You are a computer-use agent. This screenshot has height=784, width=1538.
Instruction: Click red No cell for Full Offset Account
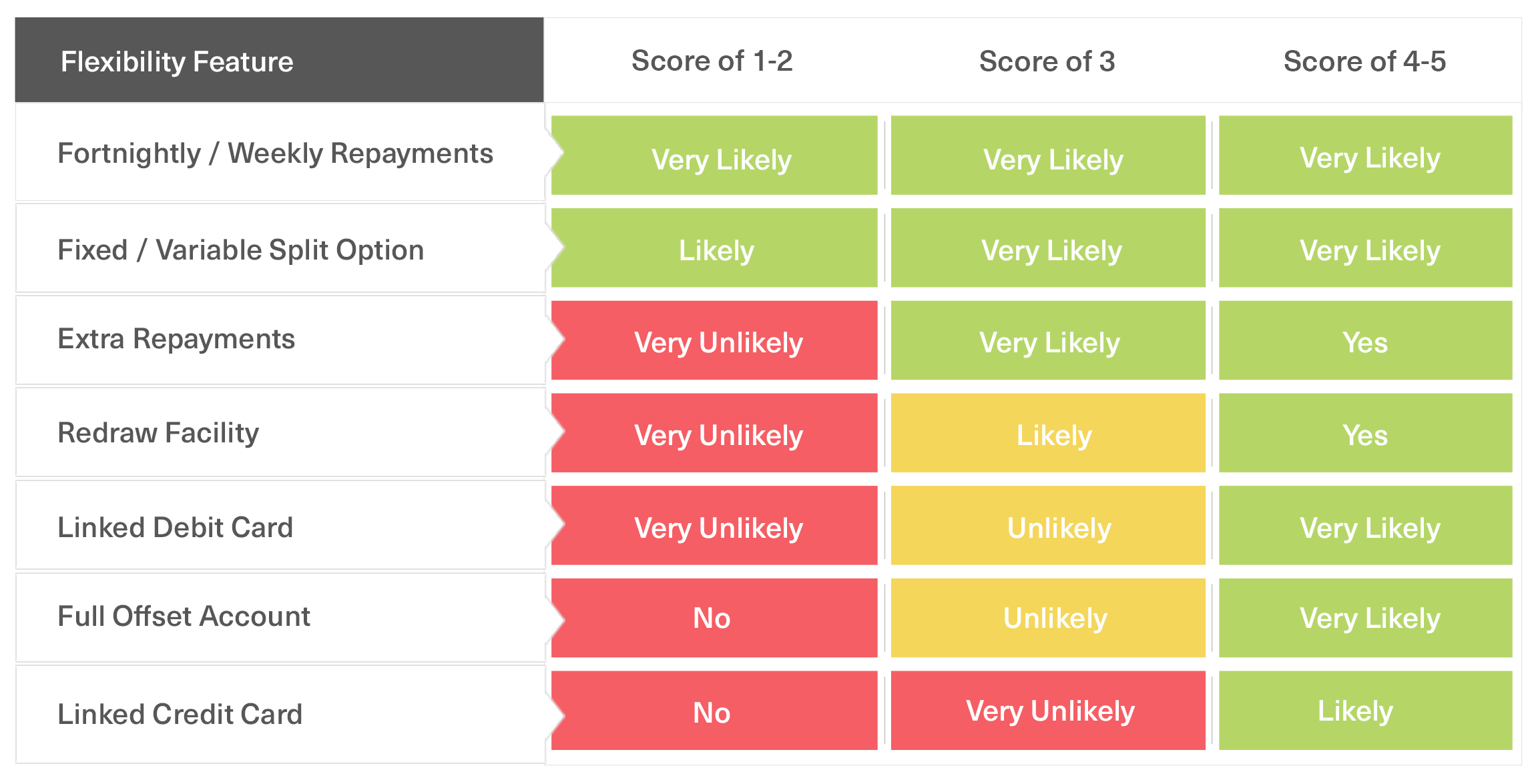[714, 618]
